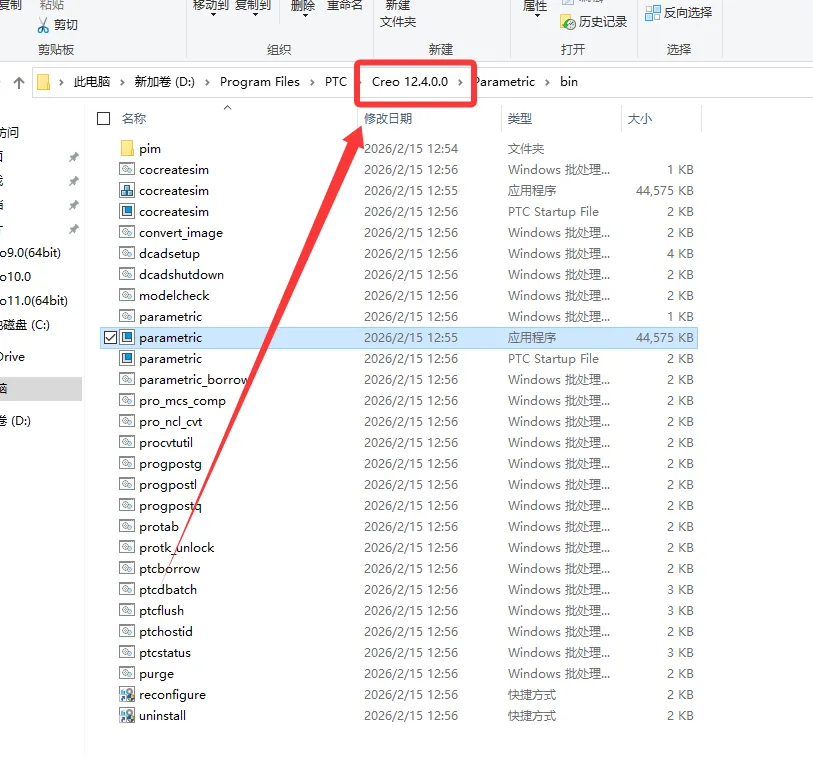Click the modelcheck batch file icon

click(127, 295)
